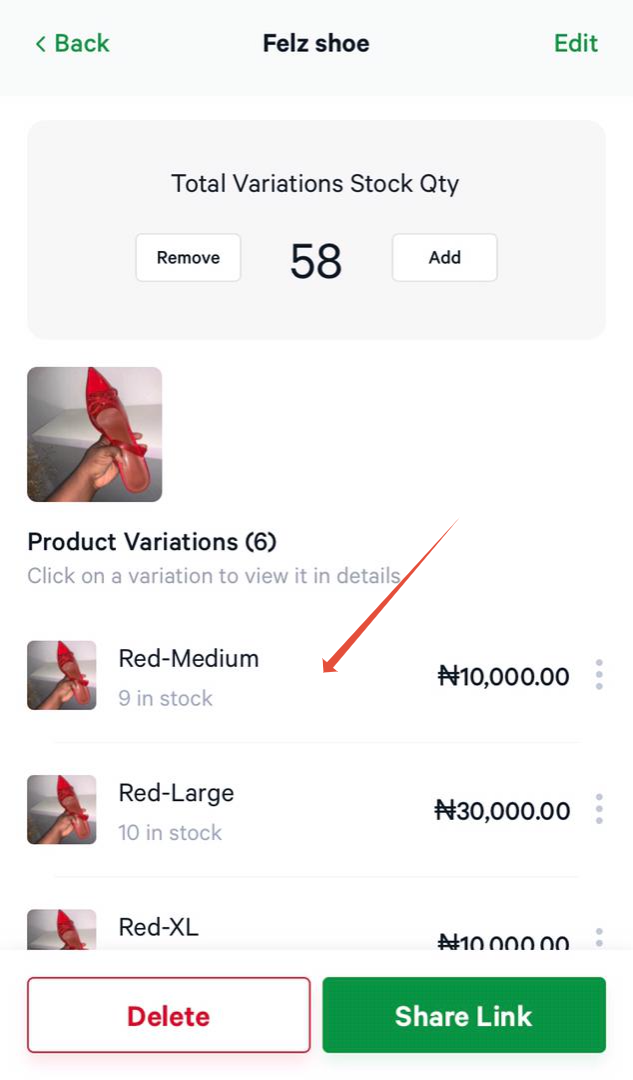Click the Remove stock button
Image resolution: width=633 pixels, height=1080 pixels.
coord(188,258)
